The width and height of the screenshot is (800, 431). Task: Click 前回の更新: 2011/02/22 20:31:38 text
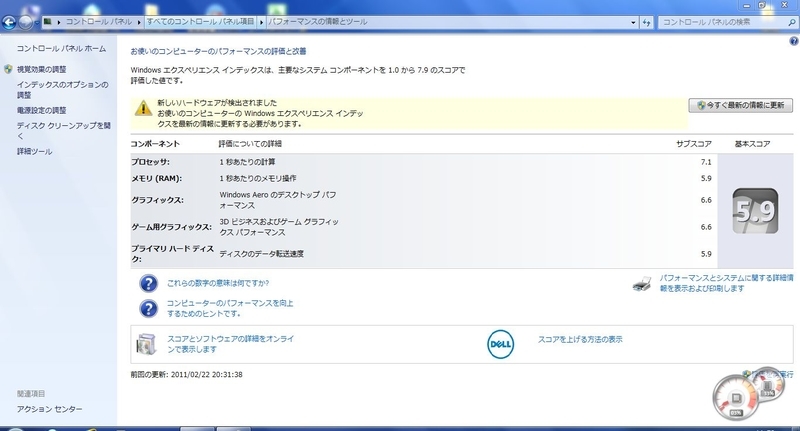click(x=187, y=374)
